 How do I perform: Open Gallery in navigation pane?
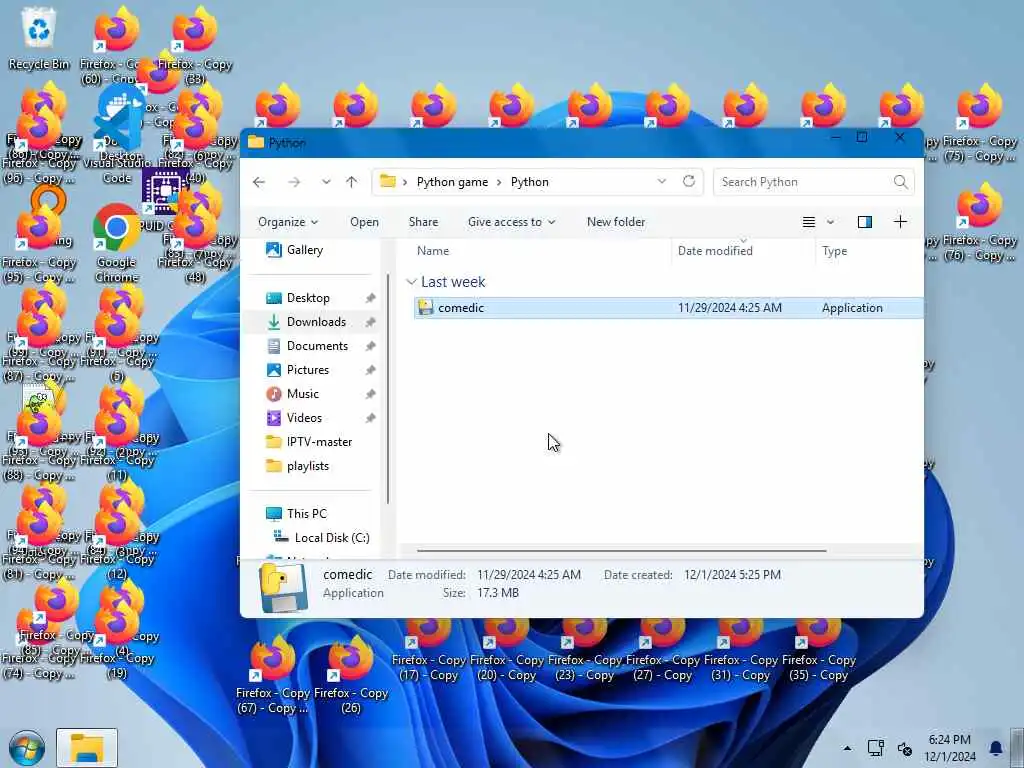pos(304,250)
